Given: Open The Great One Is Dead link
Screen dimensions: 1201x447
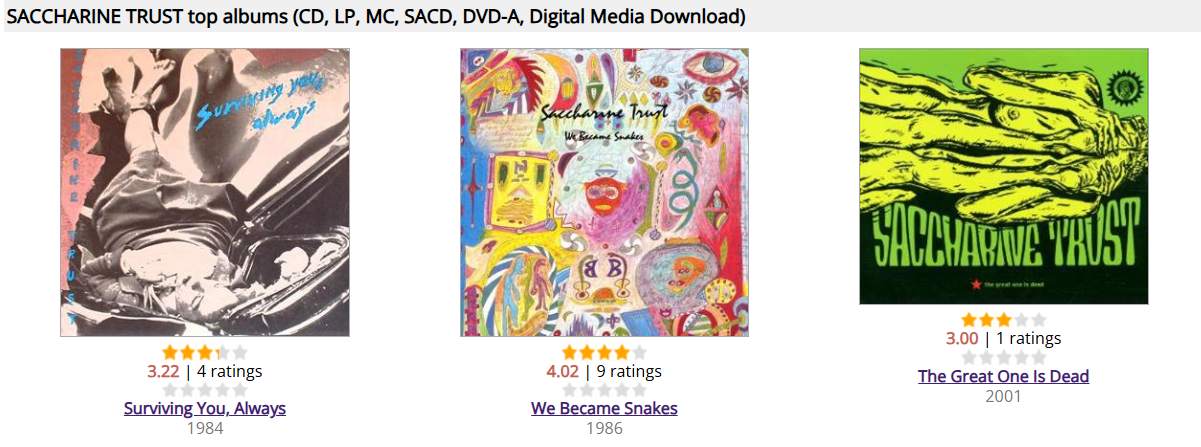Looking at the screenshot, I should 1004,376.
